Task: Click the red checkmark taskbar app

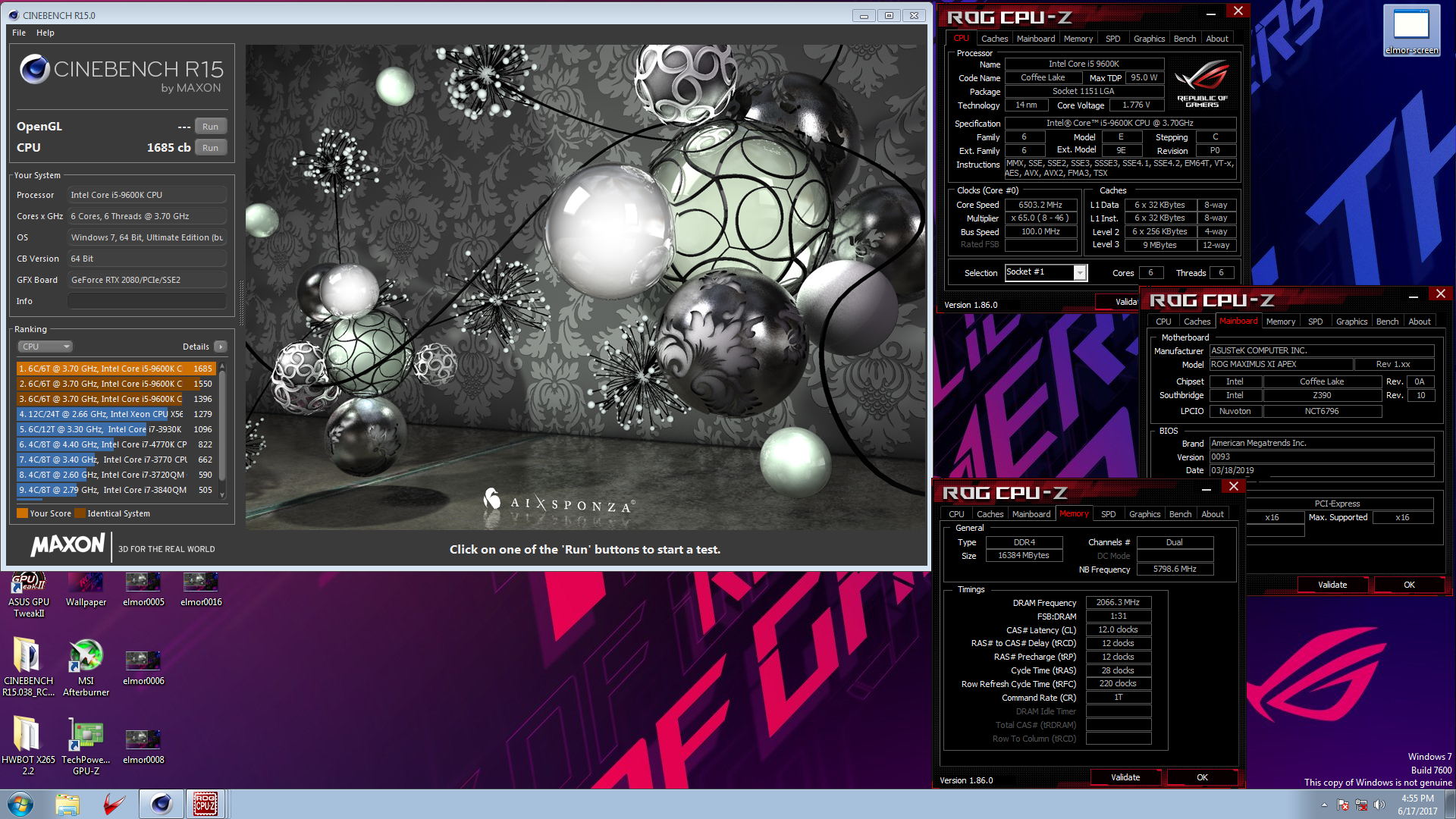Action: [114, 804]
